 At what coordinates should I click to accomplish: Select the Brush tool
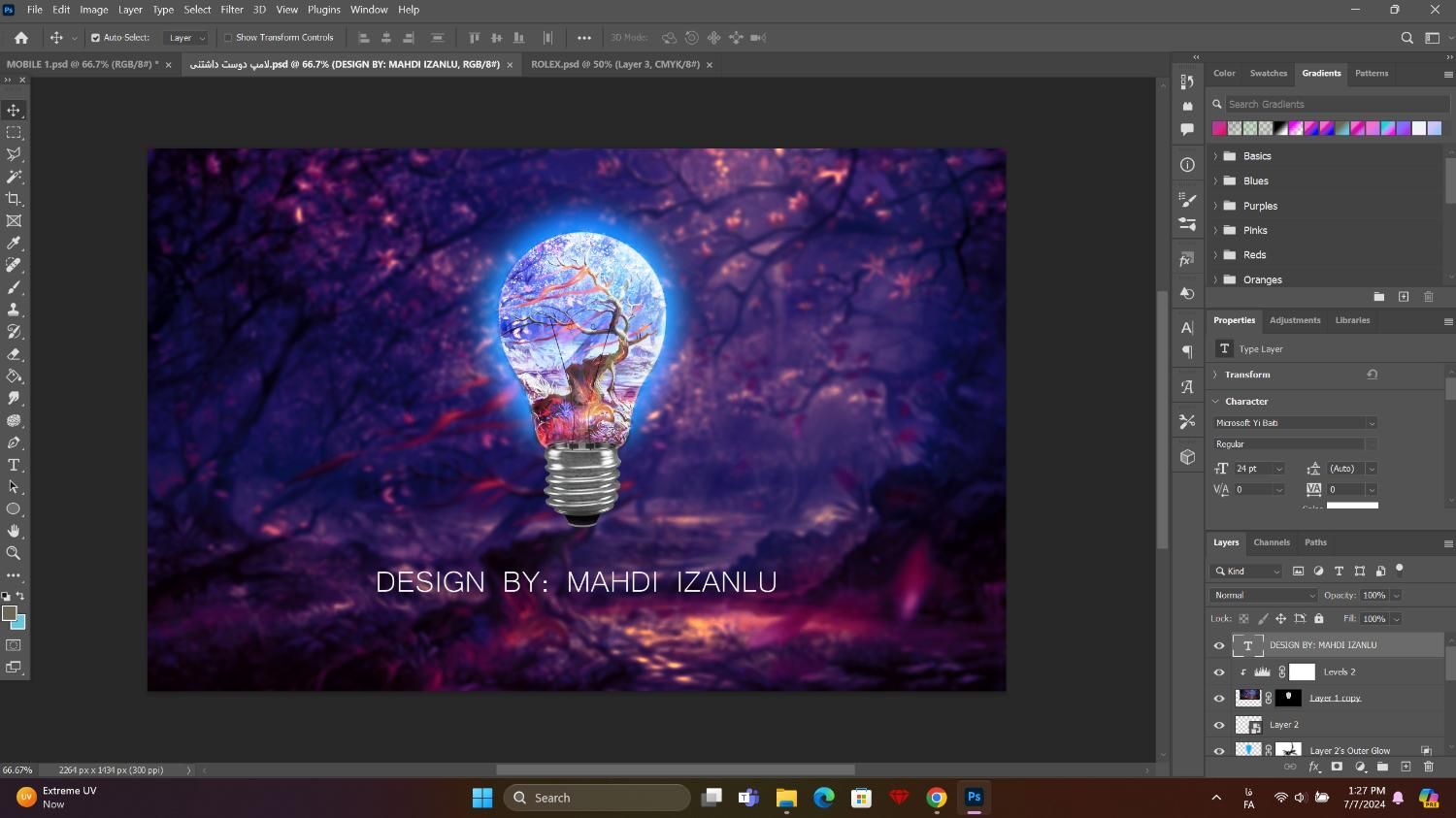point(14,287)
